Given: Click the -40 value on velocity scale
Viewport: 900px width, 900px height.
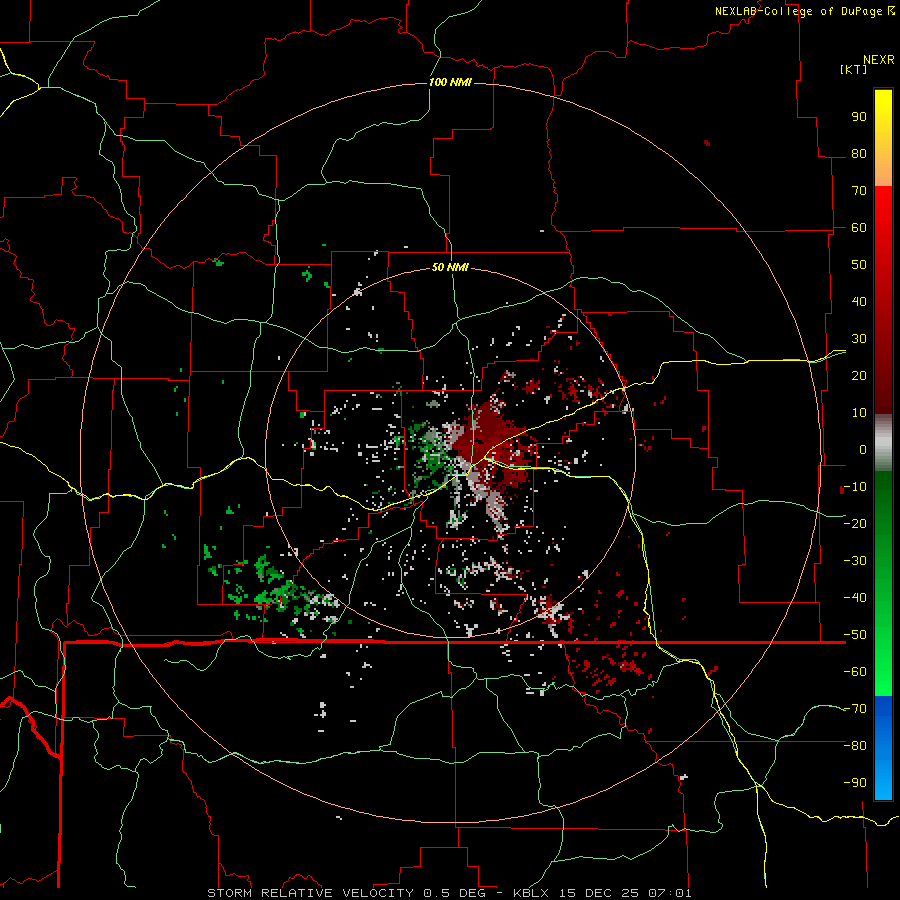Looking at the screenshot, I should pyautogui.click(x=855, y=598).
